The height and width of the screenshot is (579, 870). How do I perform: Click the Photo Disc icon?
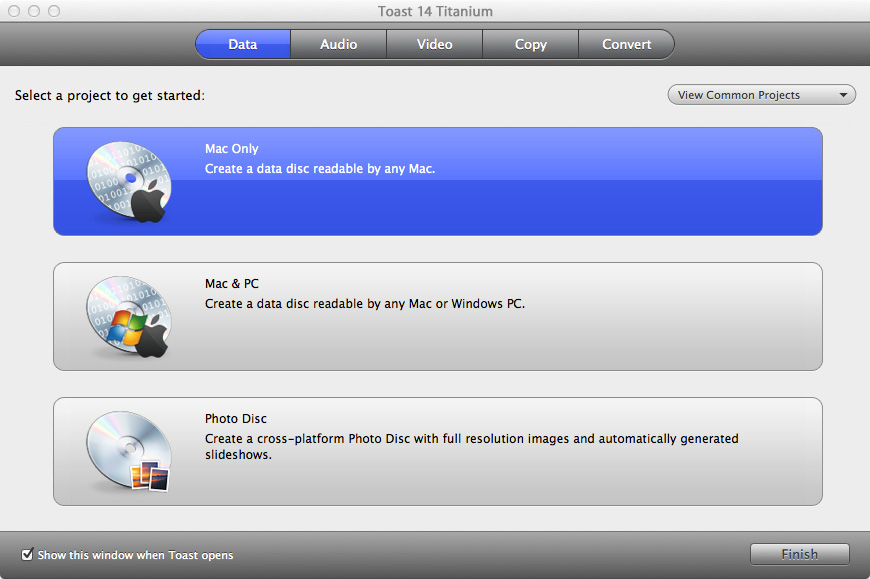pyautogui.click(x=126, y=451)
